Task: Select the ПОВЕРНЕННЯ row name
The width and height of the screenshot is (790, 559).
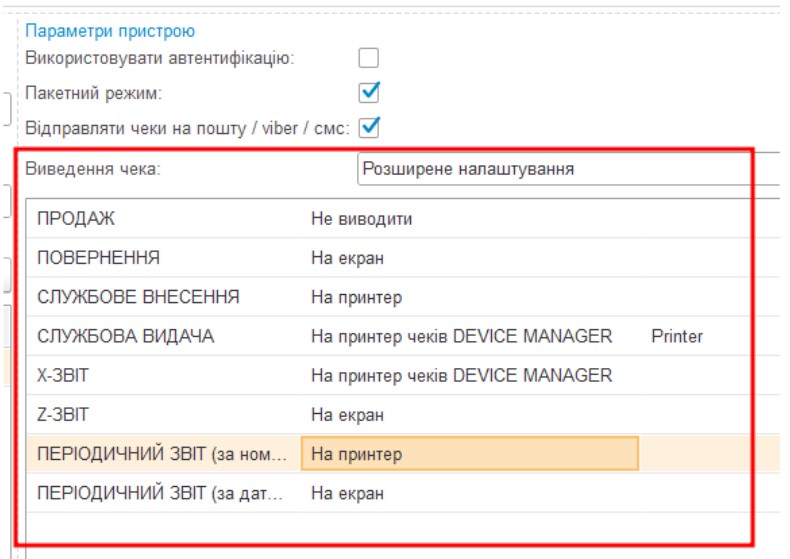Action: tap(98, 258)
